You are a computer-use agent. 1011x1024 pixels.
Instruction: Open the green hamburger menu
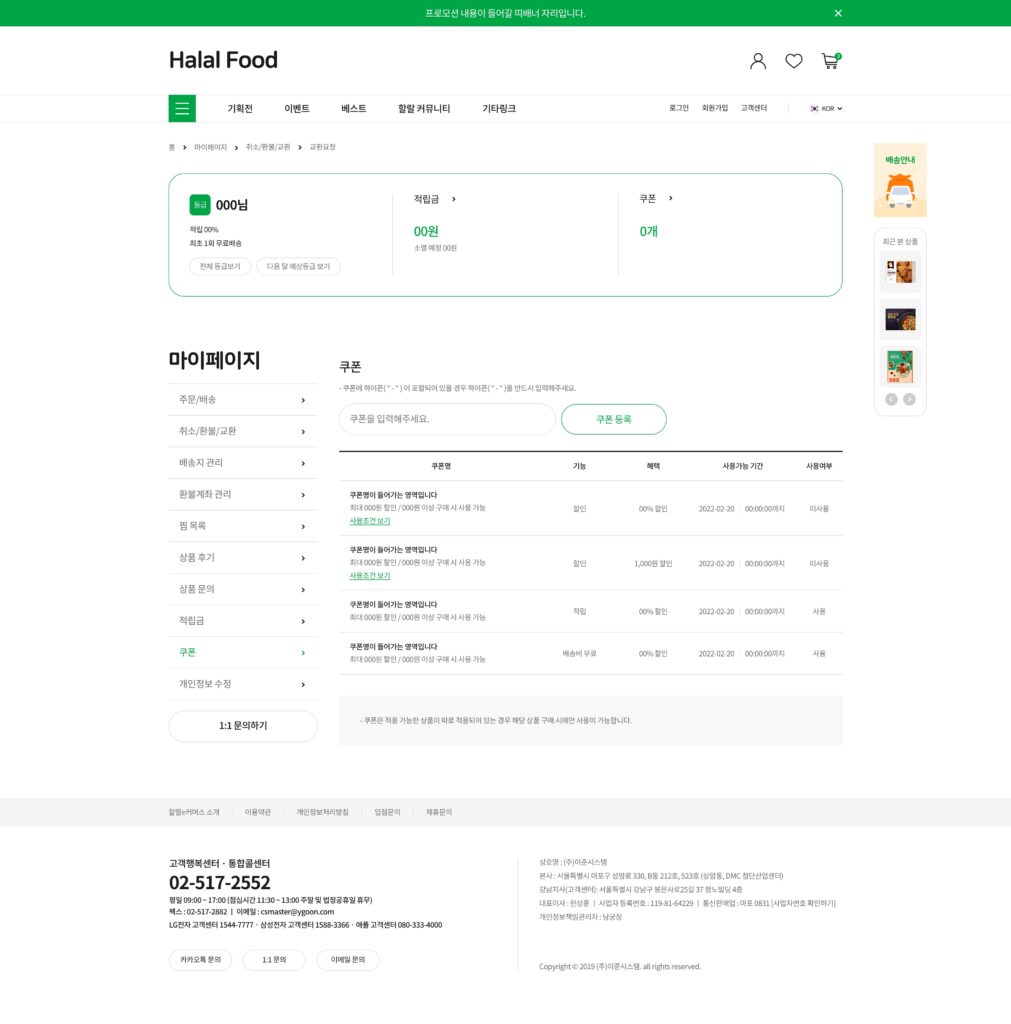coord(182,109)
